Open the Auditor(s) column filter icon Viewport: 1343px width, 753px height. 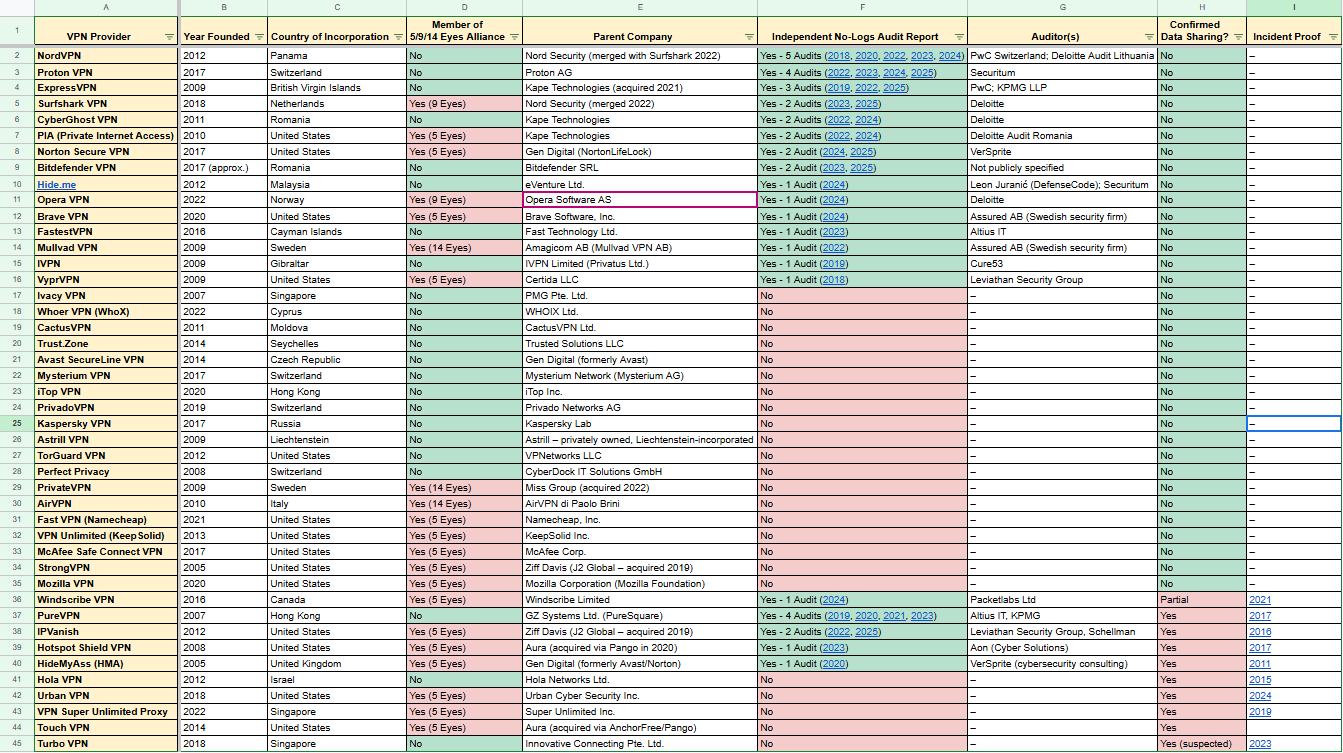pos(1148,37)
